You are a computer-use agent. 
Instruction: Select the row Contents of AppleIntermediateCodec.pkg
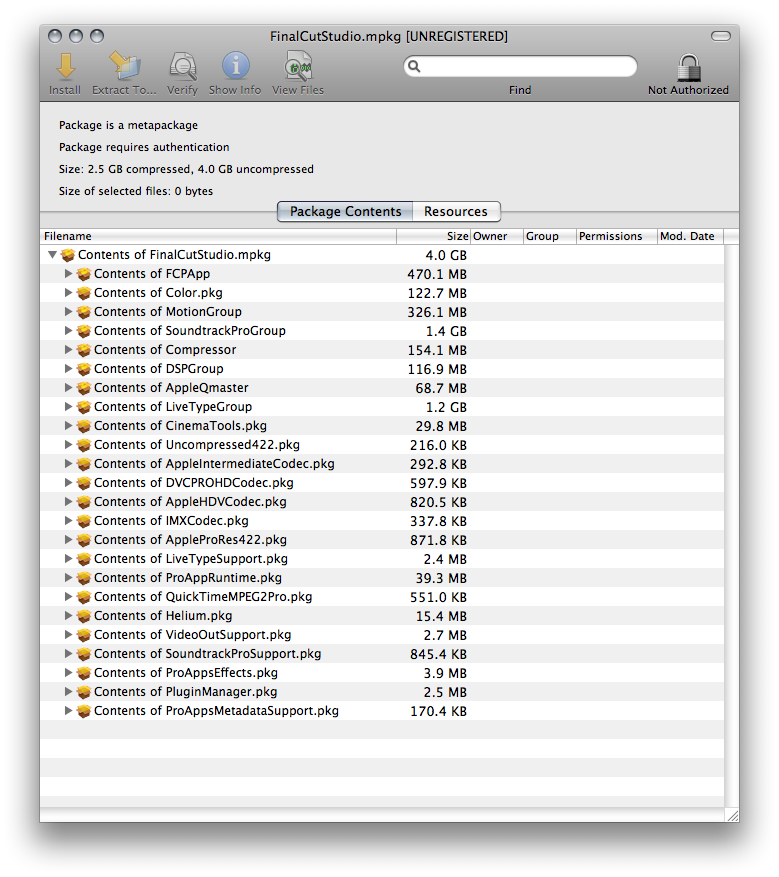pyautogui.click(x=382, y=464)
